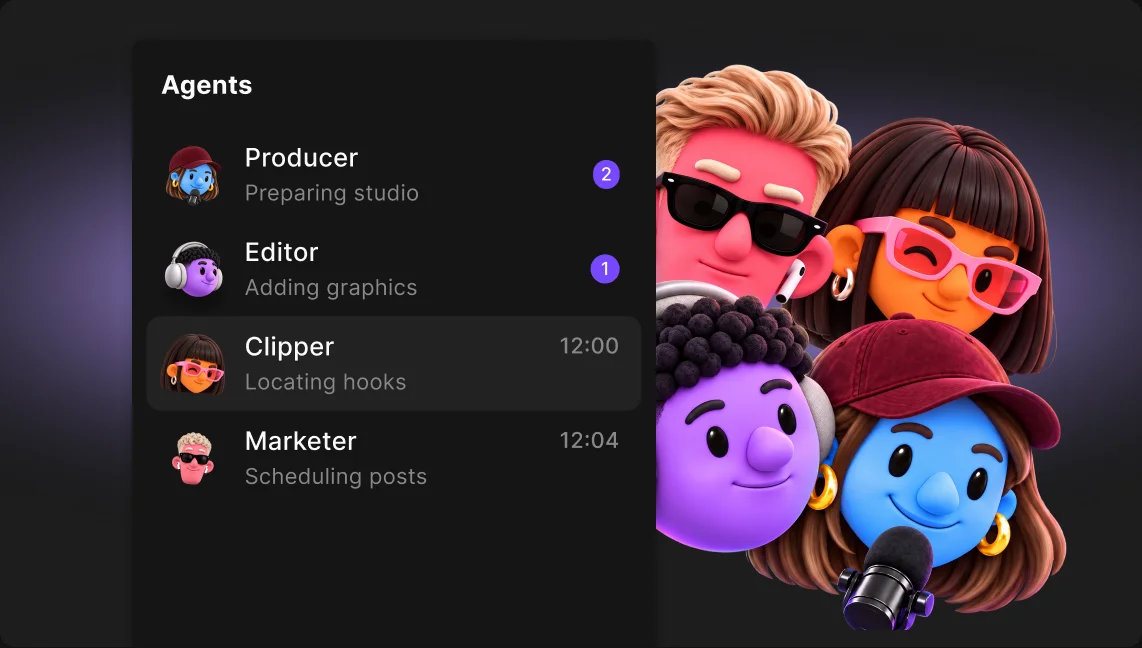This screenshot has width=1142, height=648.
Task: Click the Producer agent avatar icon
Action: (193, 175)
